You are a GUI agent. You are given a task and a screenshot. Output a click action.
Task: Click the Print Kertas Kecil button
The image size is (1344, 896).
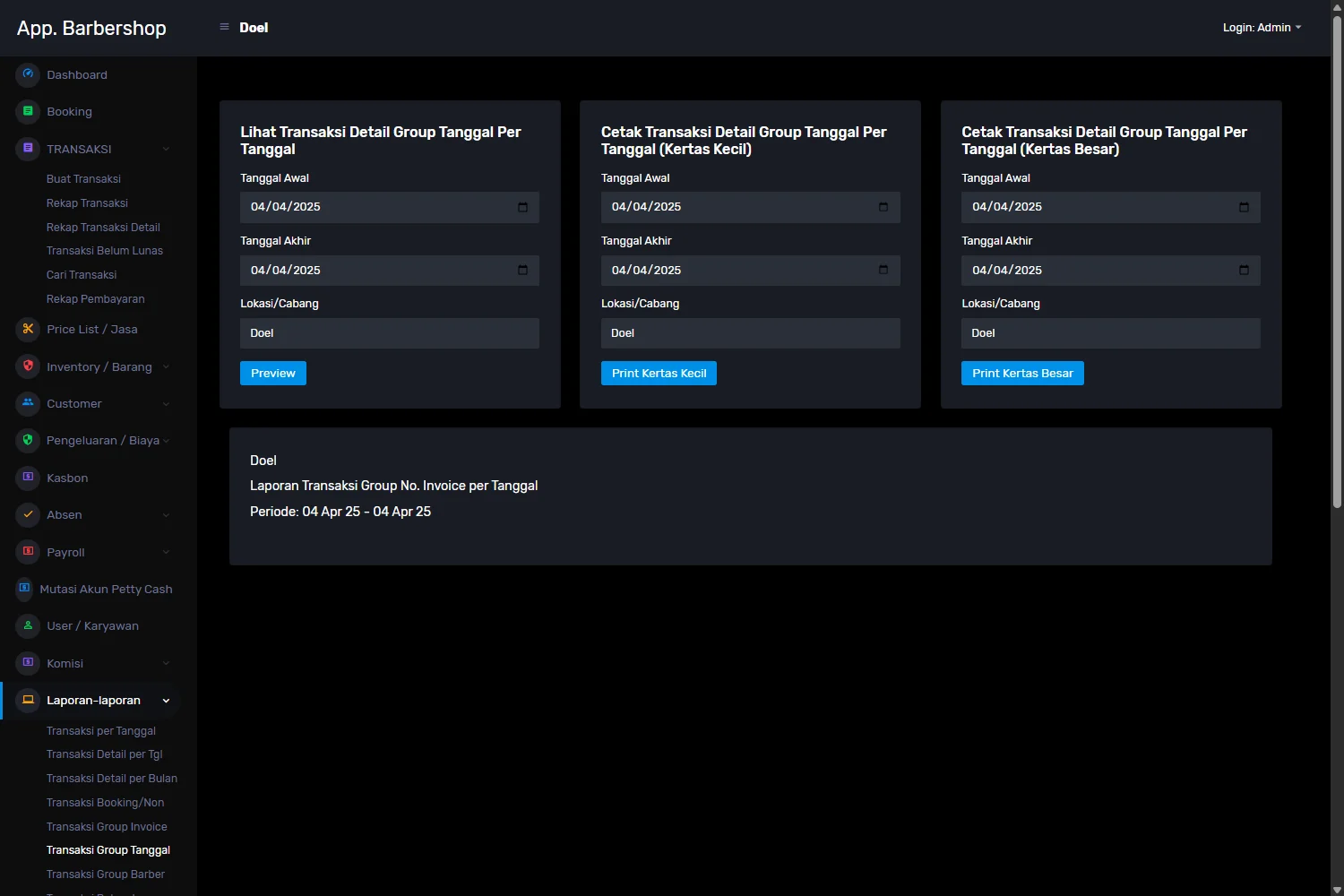click(x=659, y=374)
